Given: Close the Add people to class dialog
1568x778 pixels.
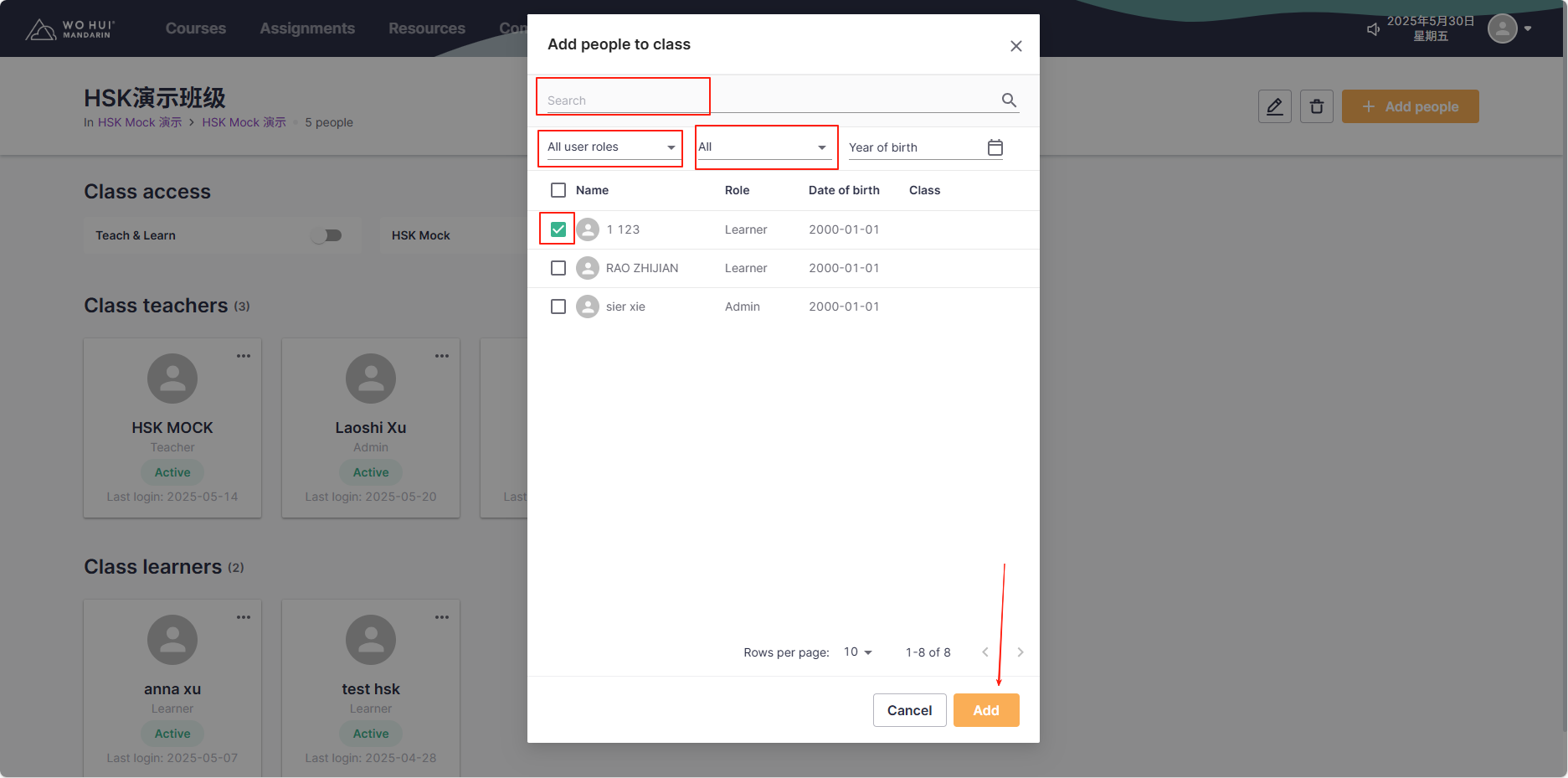Looking at the screenshot, I should coord(1015,46).
